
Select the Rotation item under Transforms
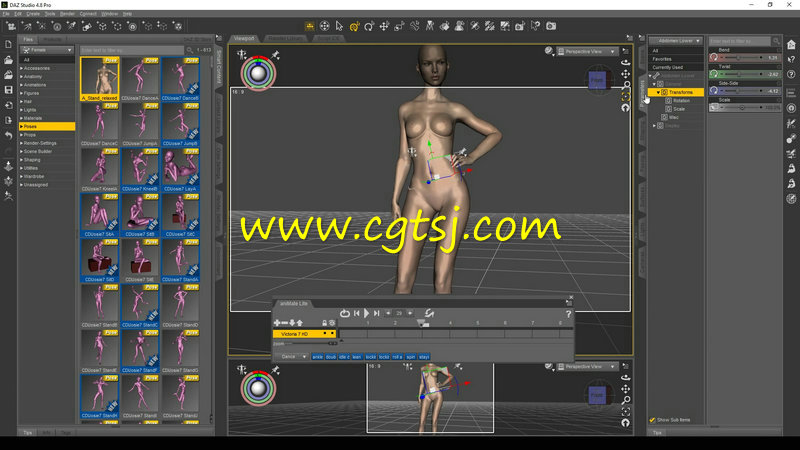tap(681, 101)
